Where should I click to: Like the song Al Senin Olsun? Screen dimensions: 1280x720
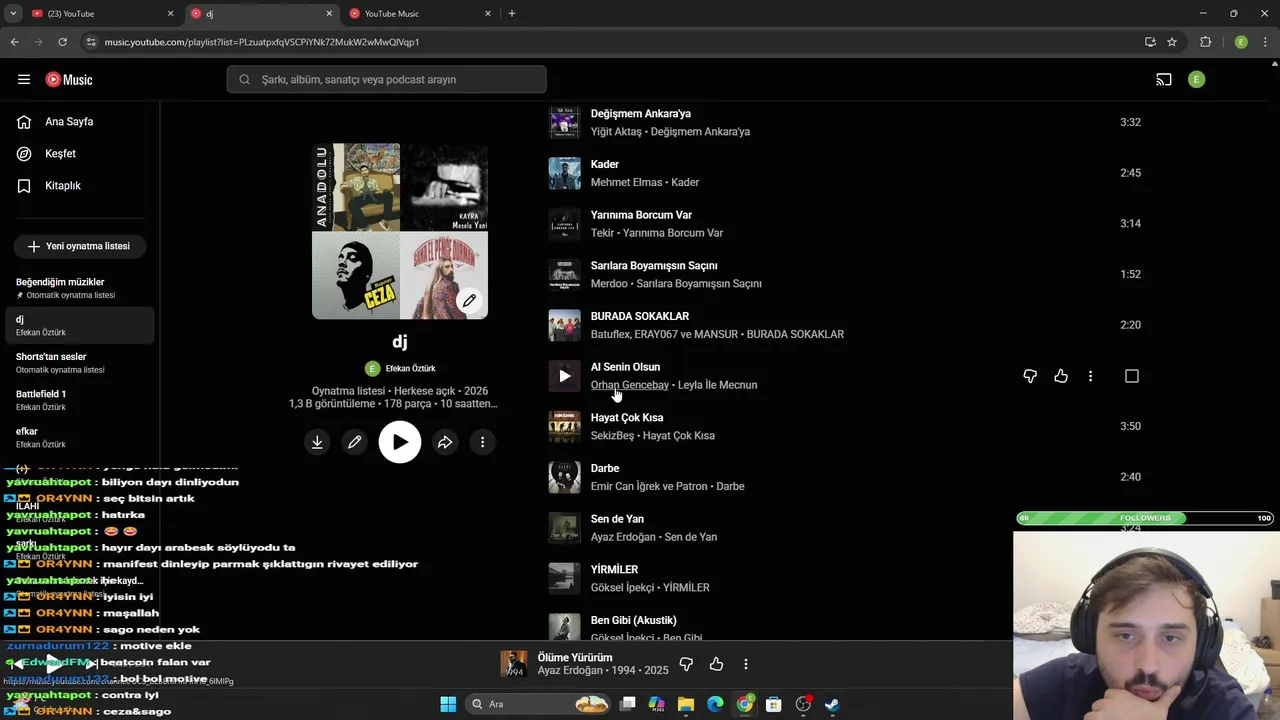[1061, 376]
